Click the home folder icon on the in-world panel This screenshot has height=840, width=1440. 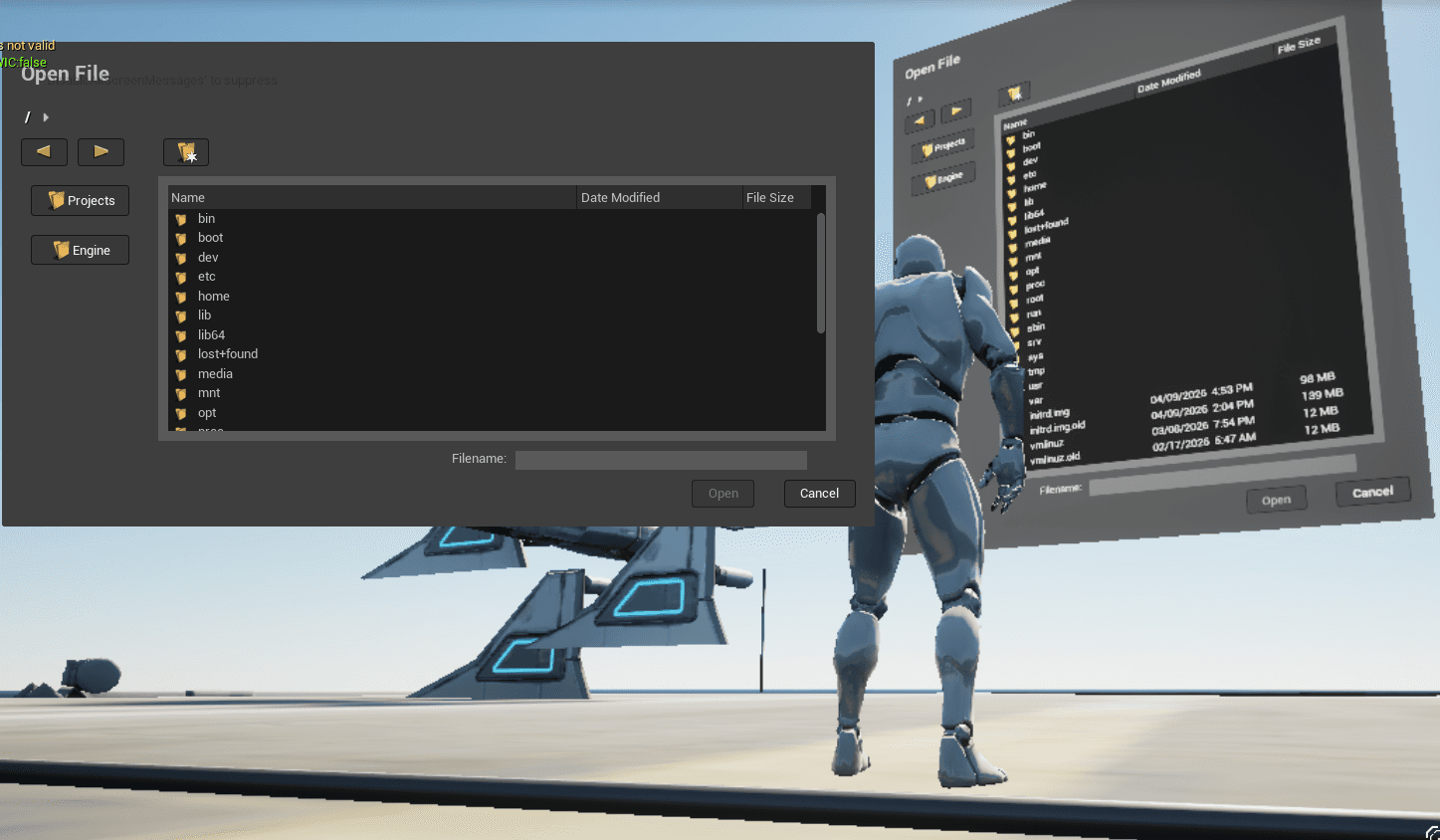[1012, 193]
